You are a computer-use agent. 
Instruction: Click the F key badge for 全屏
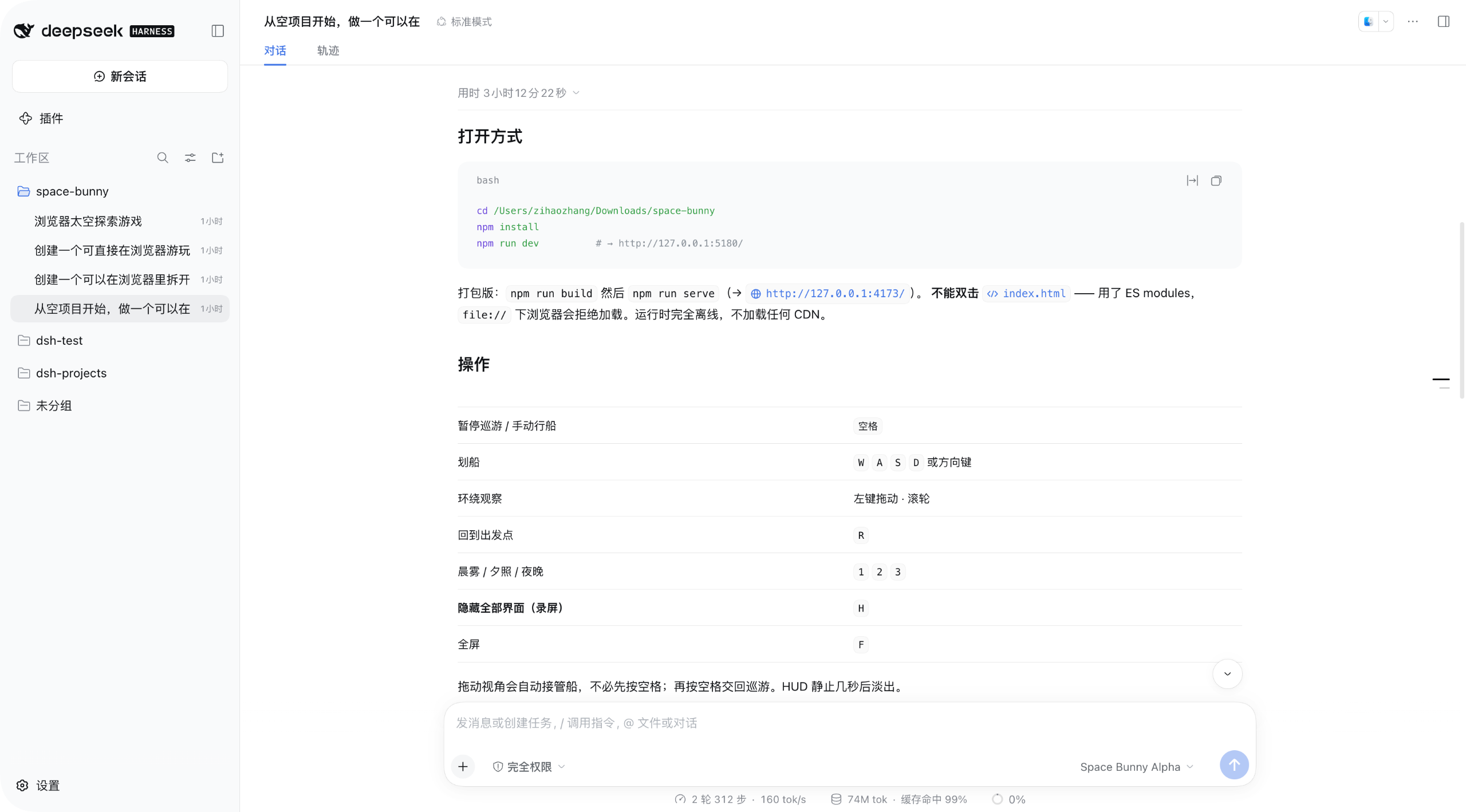click(x=861, y=645)
